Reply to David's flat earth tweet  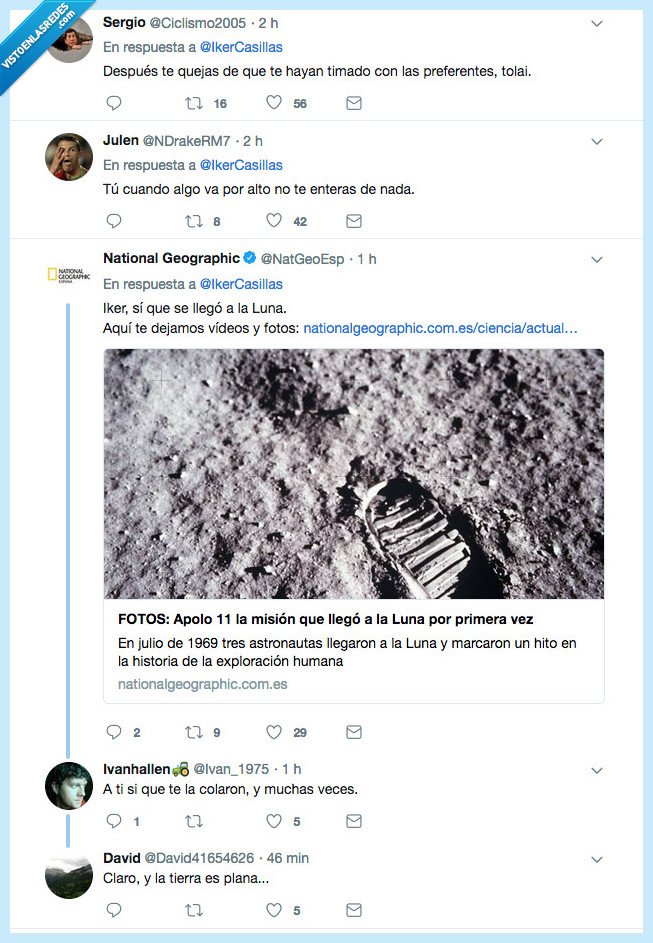(x=113, y=910)
